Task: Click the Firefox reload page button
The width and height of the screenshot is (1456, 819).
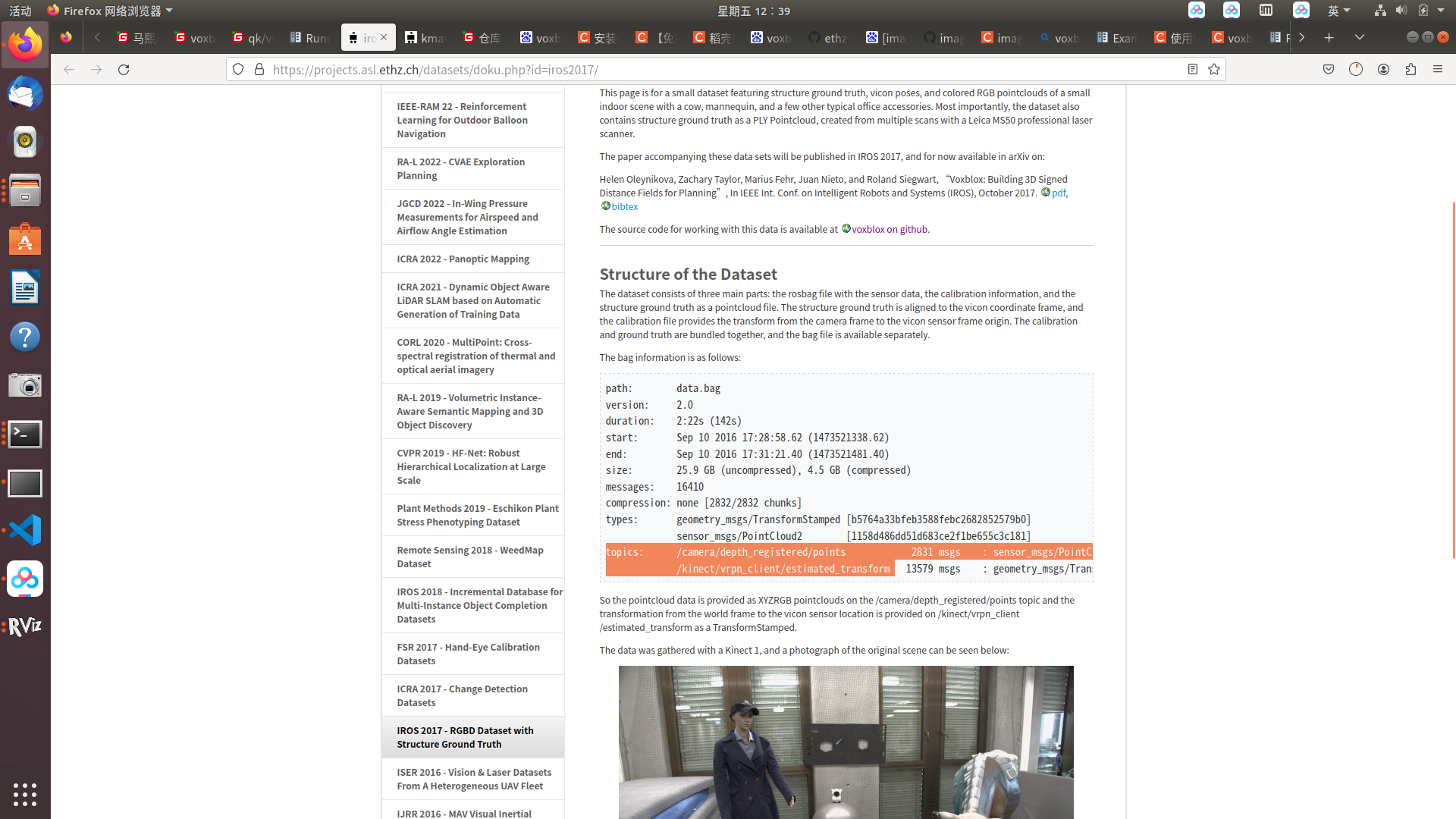Action: 124,69
